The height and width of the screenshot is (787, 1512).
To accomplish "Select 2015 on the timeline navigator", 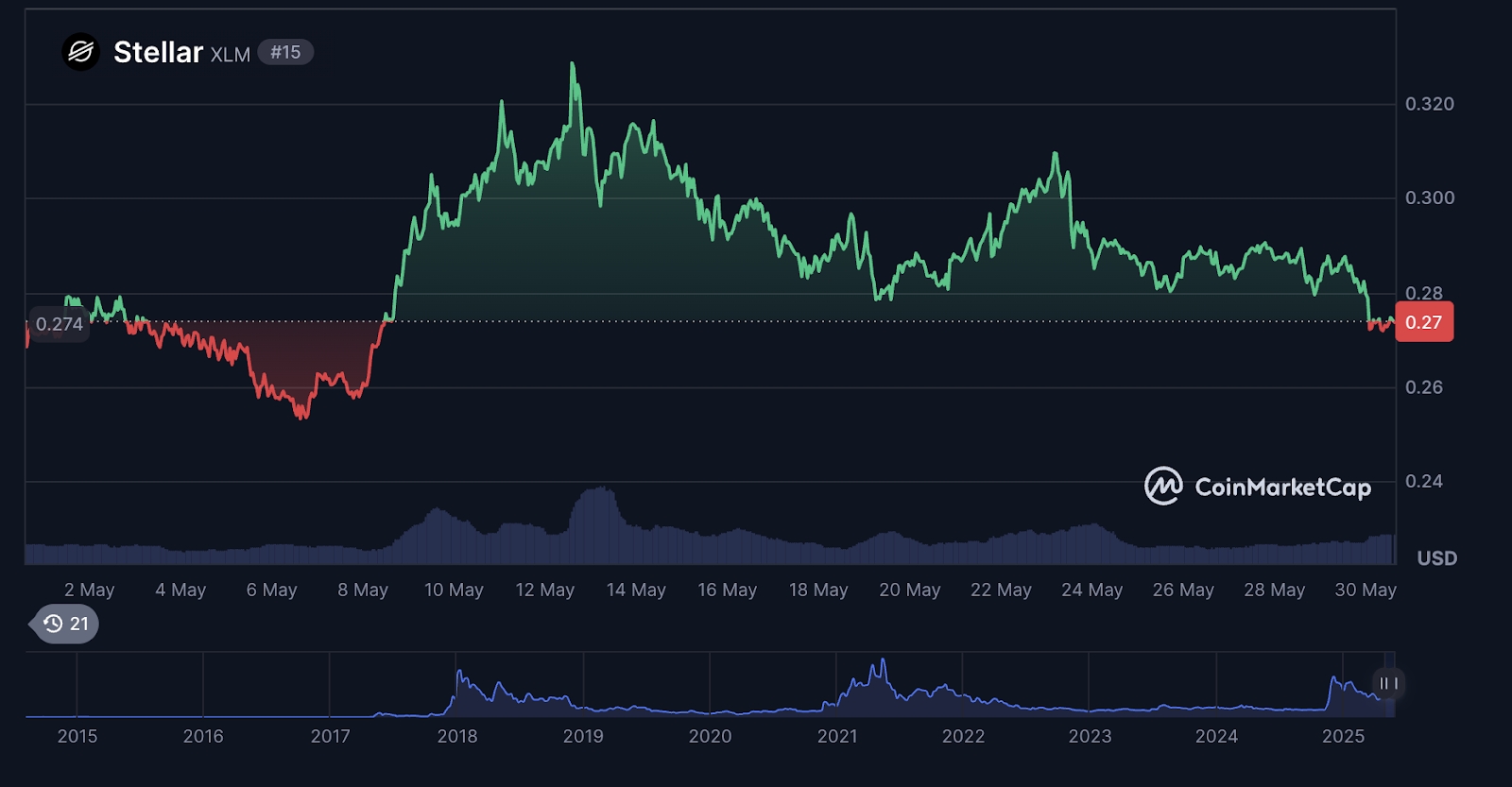I will (77, 736).
